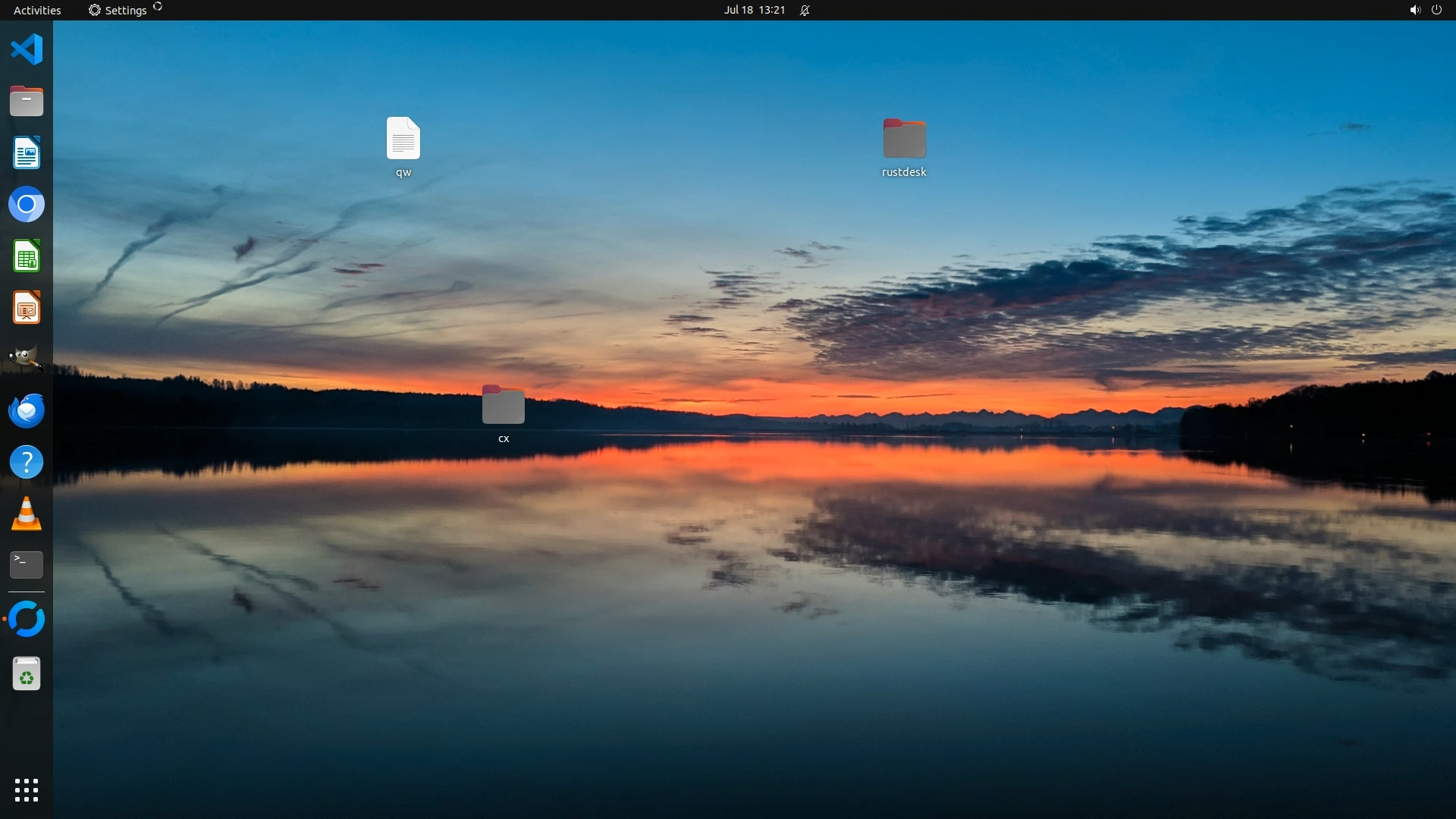This screenshot has height=819, width=1456.
Task: Open Settings app menu in top bar
Action: 118,10
